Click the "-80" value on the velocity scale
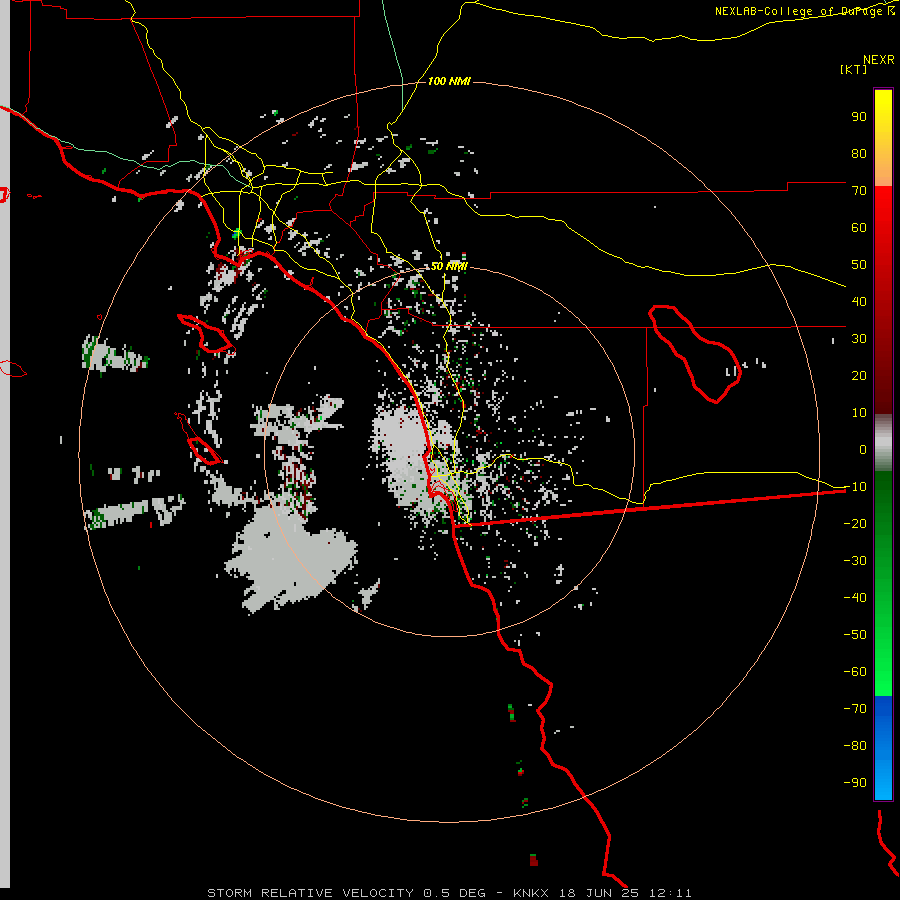The width and height of the screenshot is (900, 900). pos(855,746)
